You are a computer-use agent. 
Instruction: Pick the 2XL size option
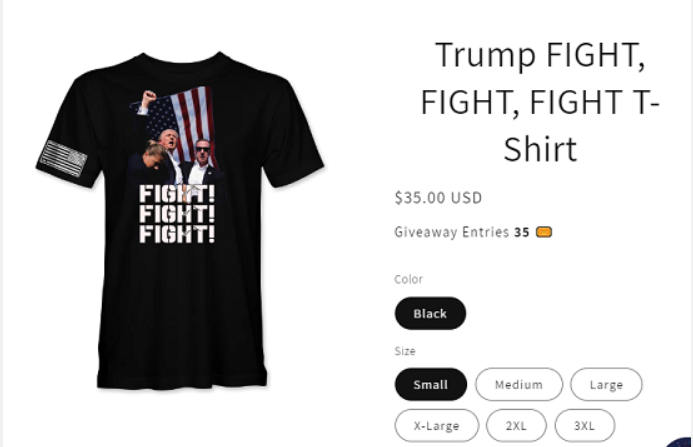coord(516,426)
